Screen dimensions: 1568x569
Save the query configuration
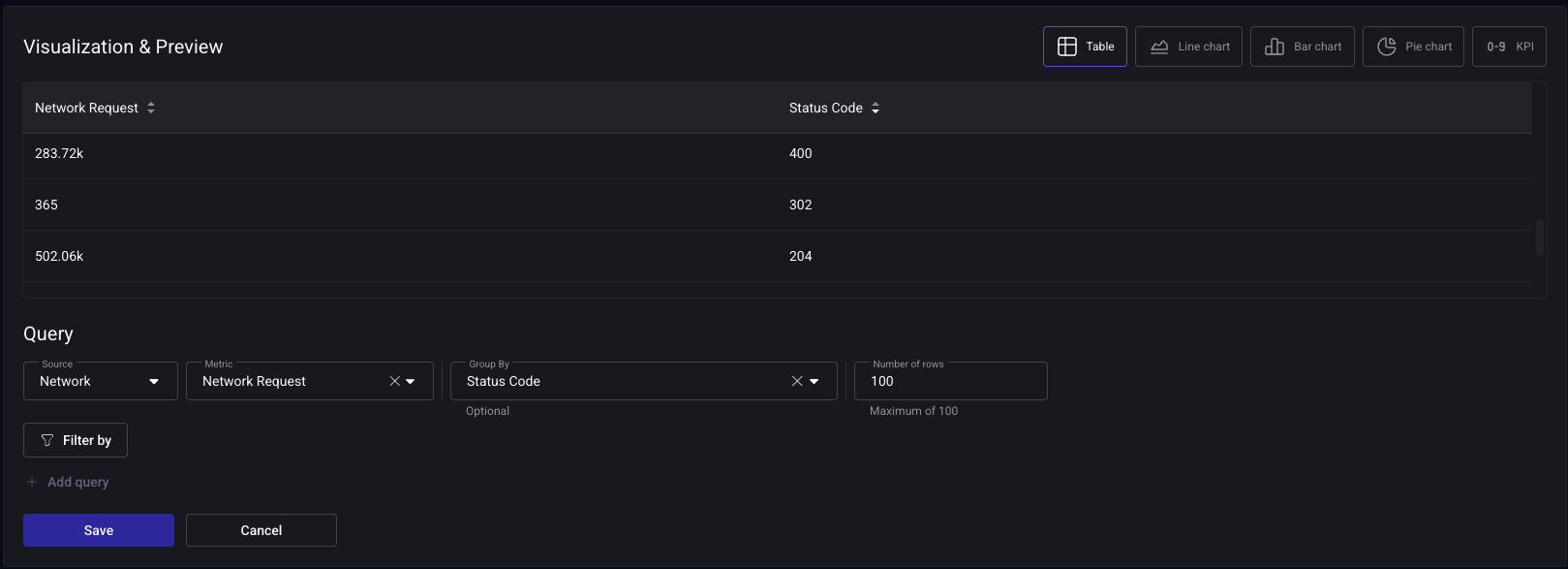[x=99, y=530]
